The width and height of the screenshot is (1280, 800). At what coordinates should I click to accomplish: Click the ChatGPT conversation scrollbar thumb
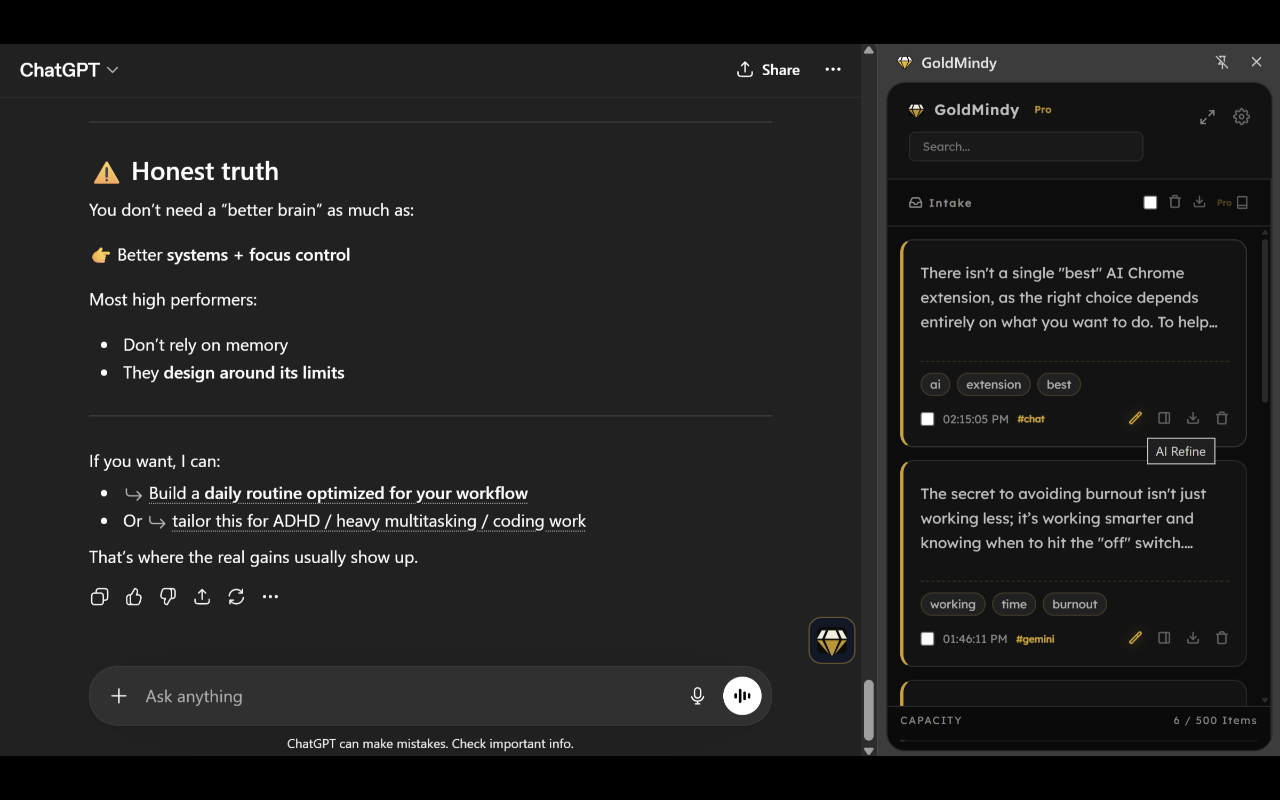[869, 708]
